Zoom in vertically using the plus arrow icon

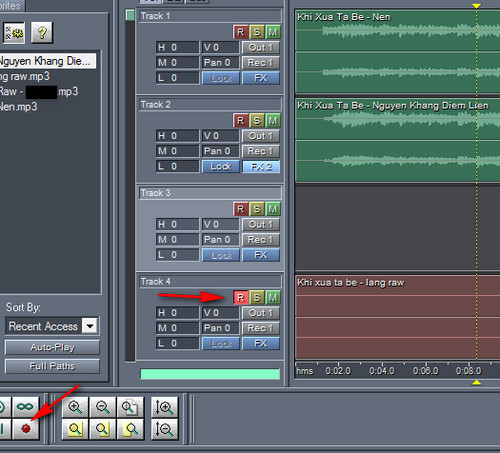[165, 407]
